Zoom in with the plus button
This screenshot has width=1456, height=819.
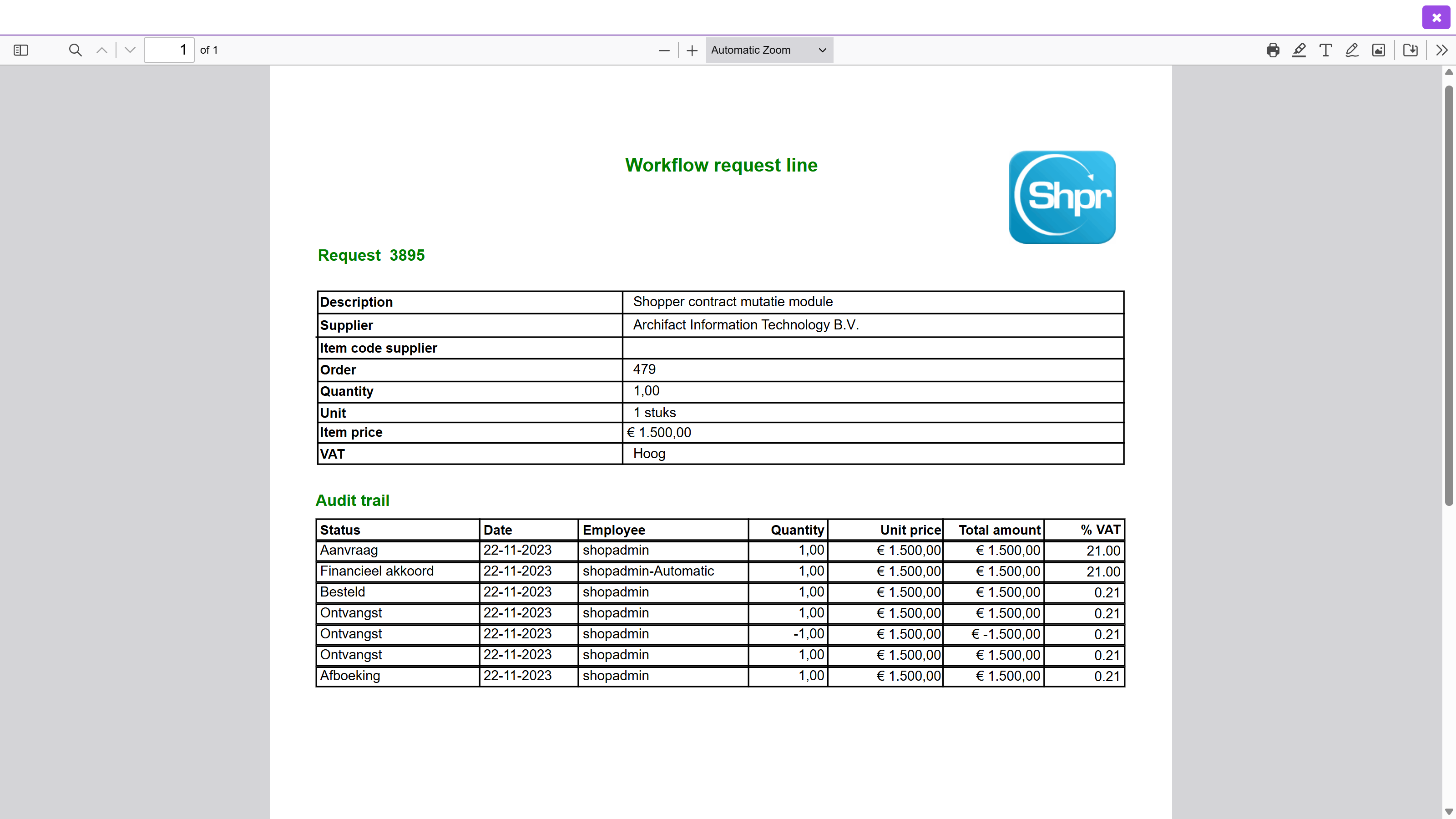(692, 51)
